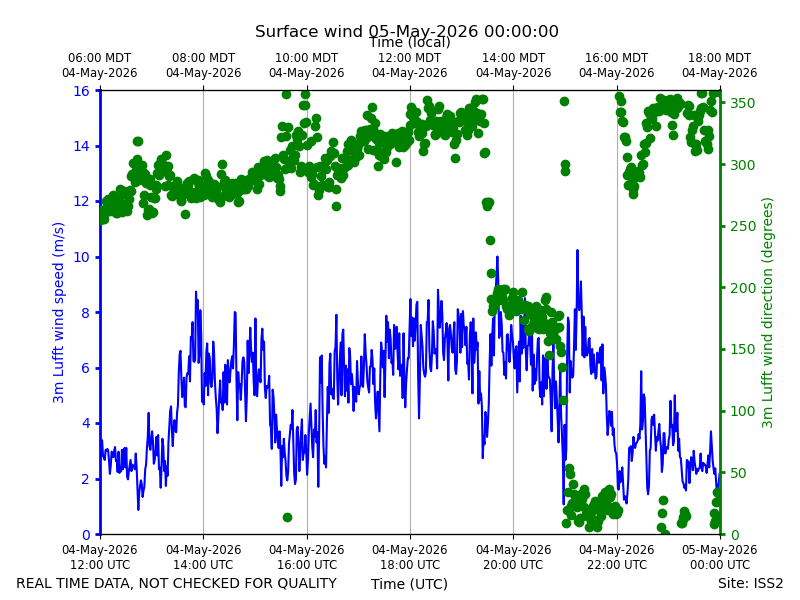This screenshot has height=600, width=800.
Task: Select the 10:00 MDT top axis label
Action: coord(307,65)
